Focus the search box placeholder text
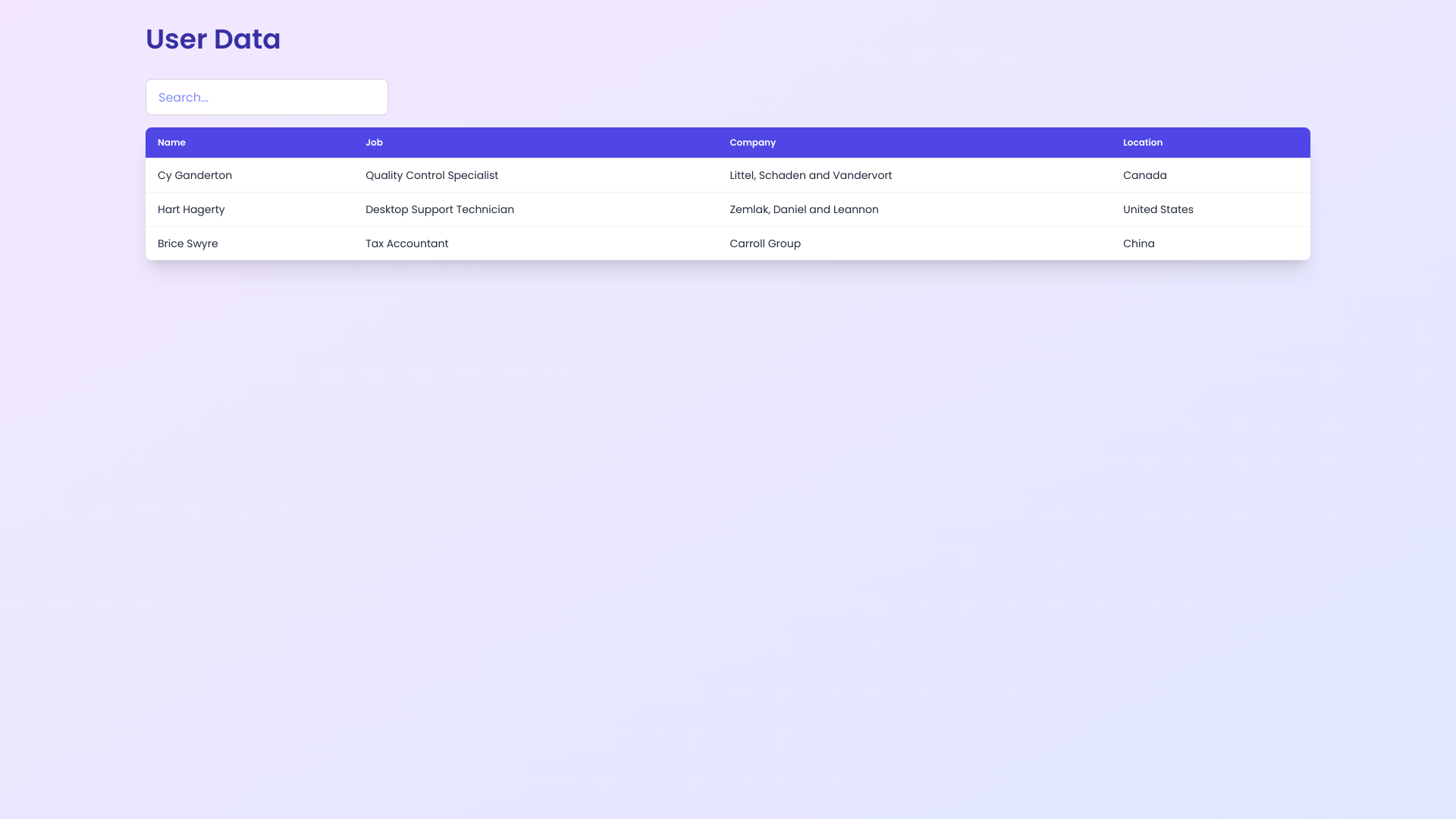This screenshot has height=819, width=1456. point(184,97)
